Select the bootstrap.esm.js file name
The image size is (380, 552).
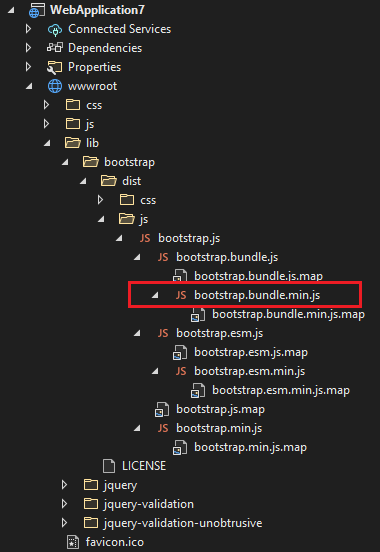point(220,333)
